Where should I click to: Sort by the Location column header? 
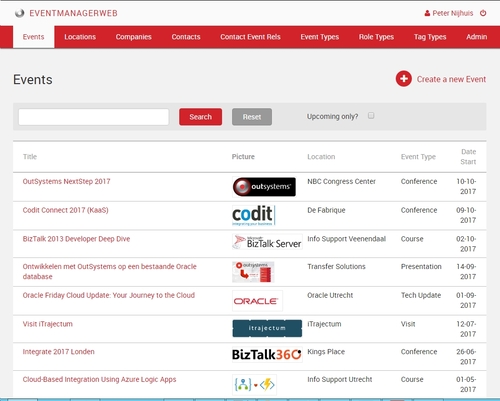pyautogui.click(x=321, y=157)
